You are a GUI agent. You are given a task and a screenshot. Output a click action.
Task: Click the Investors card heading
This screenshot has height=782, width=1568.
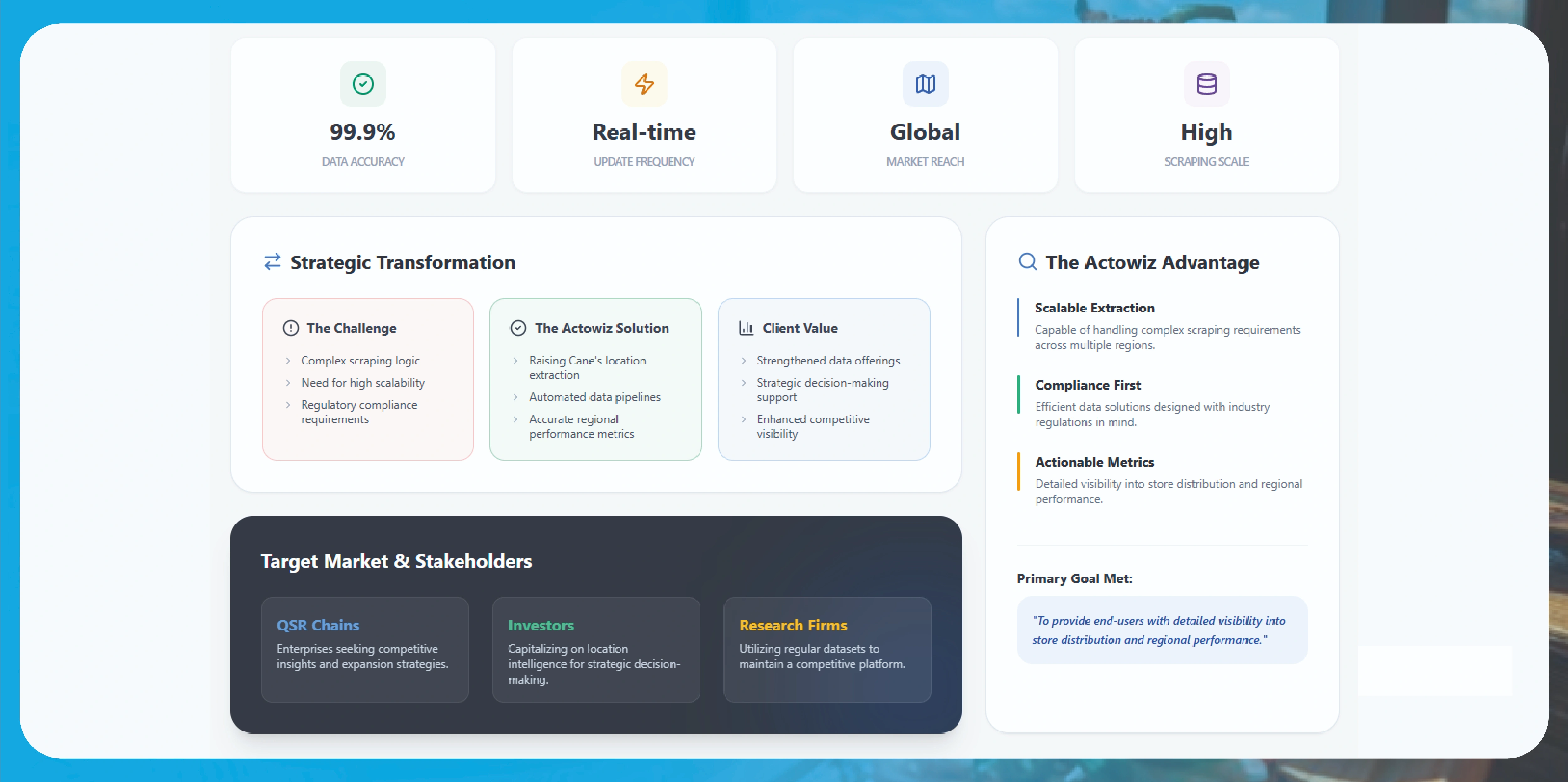(541, 625)
